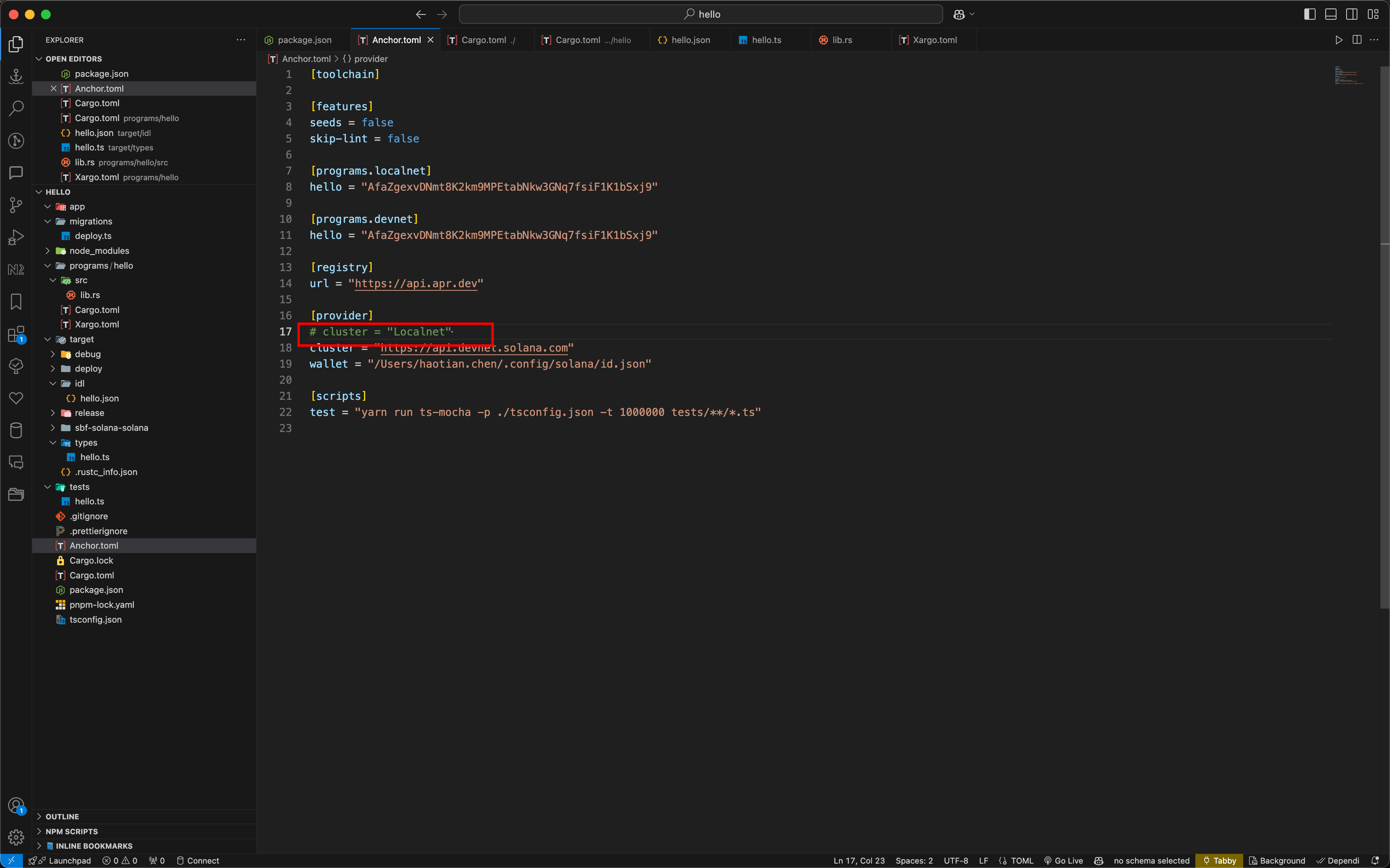Click the Run play icon in editor toolbar
This screenshot has width=1390, height=868.
(x=1339, y=40)
